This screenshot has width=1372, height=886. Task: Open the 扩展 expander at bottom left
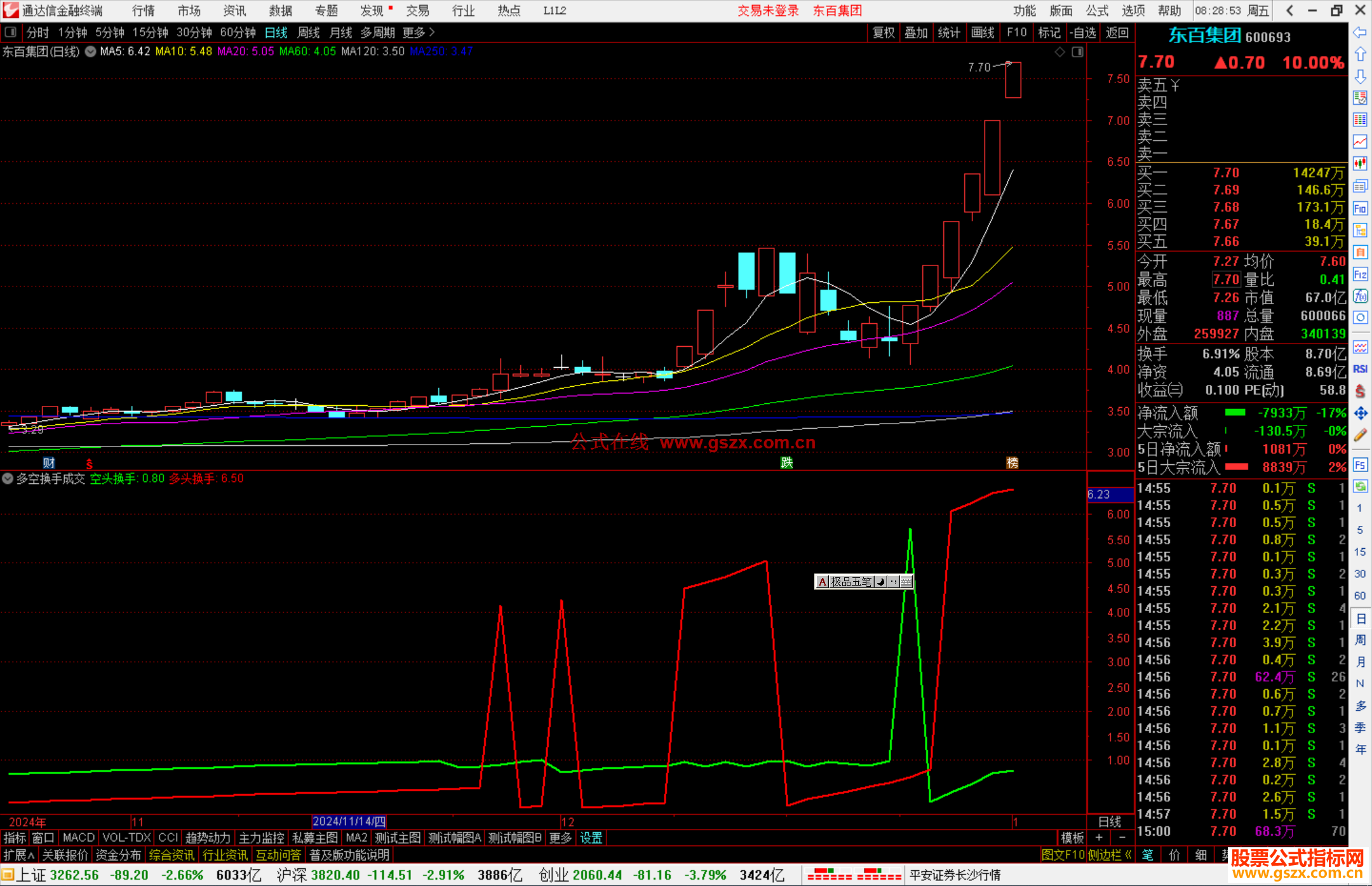(x=18, y=855)
